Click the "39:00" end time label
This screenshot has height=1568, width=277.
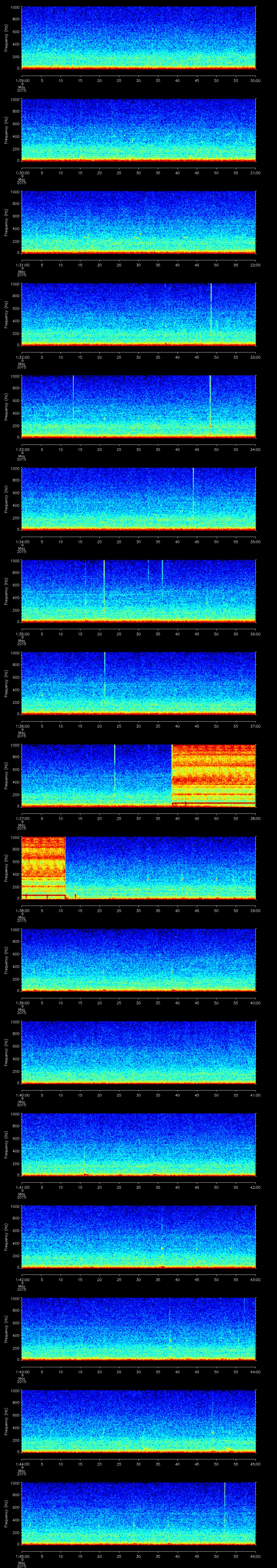[255, 910]
